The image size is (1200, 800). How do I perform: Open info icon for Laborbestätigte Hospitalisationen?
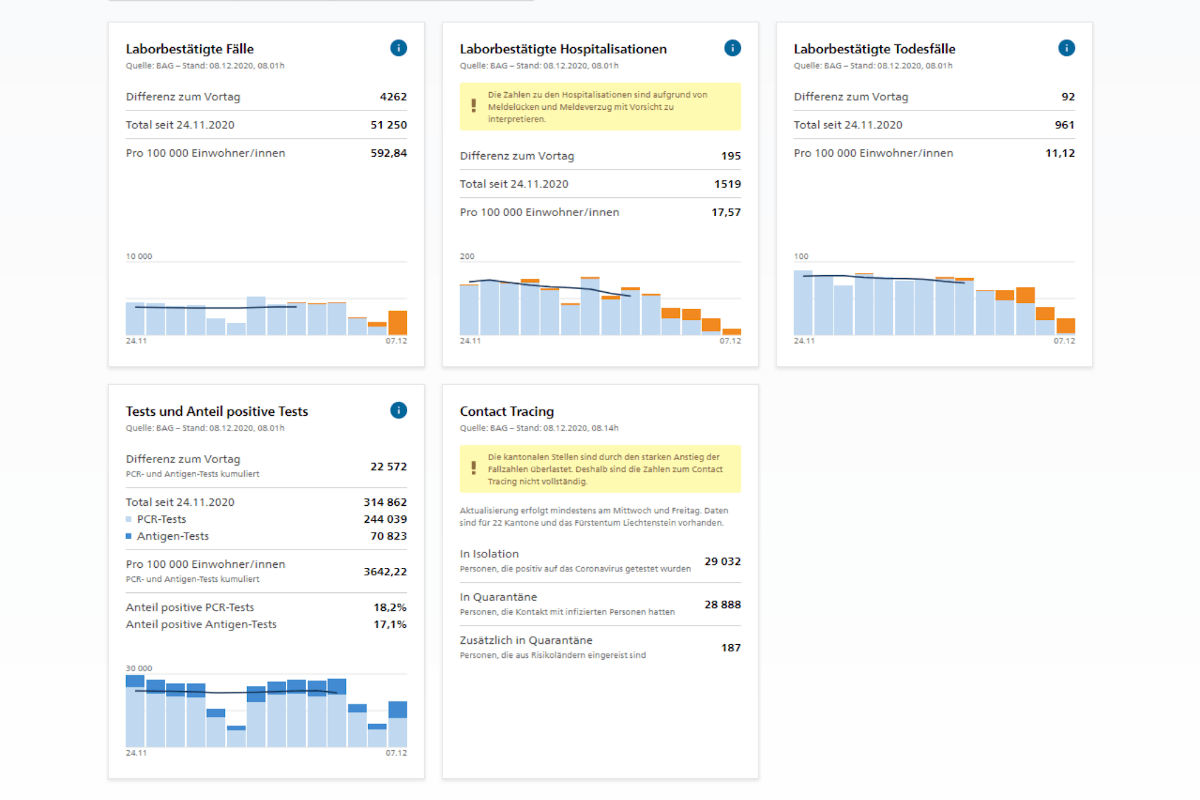(732, 48)
